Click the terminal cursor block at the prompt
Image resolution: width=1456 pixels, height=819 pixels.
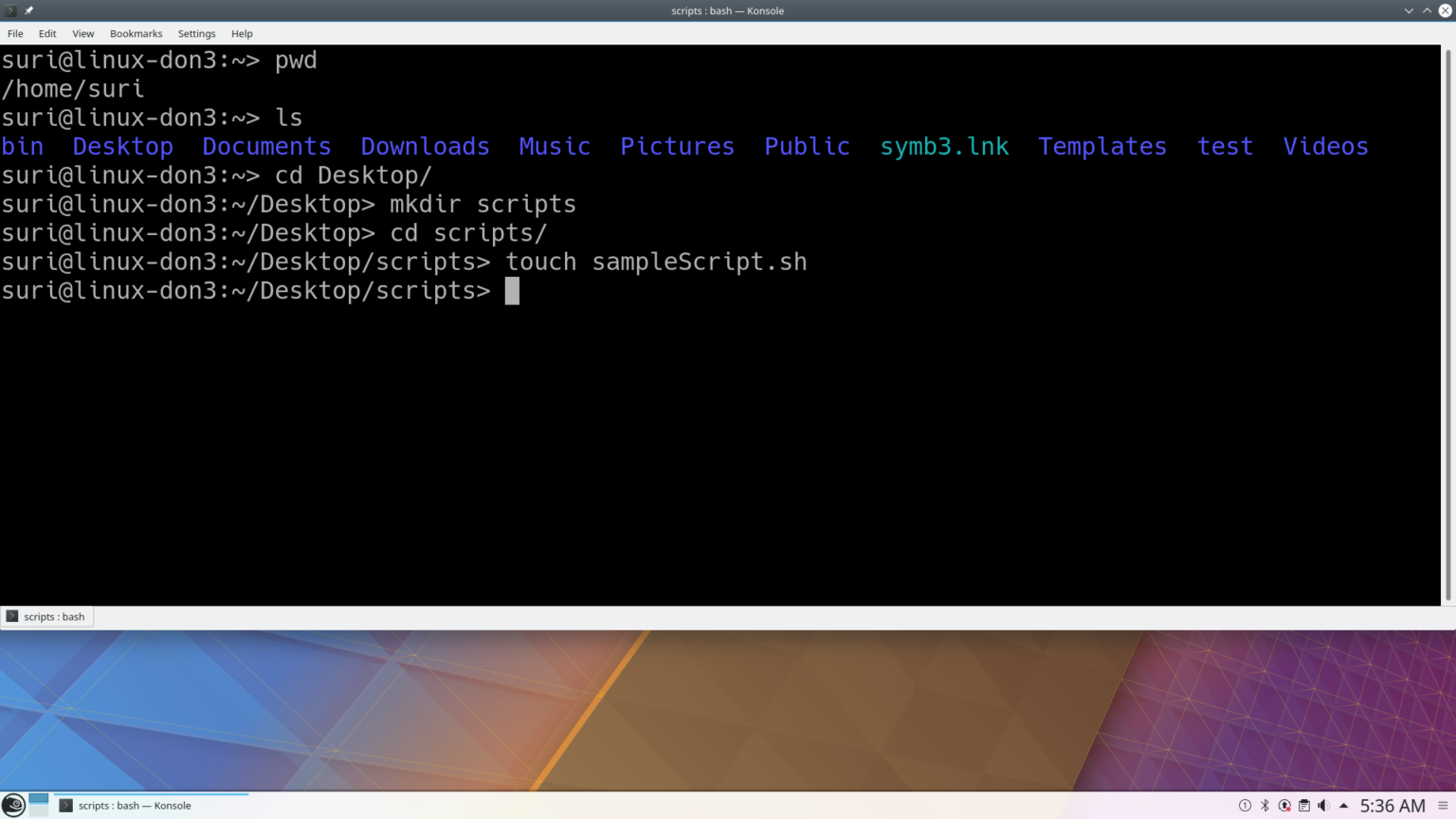(512, 291)
